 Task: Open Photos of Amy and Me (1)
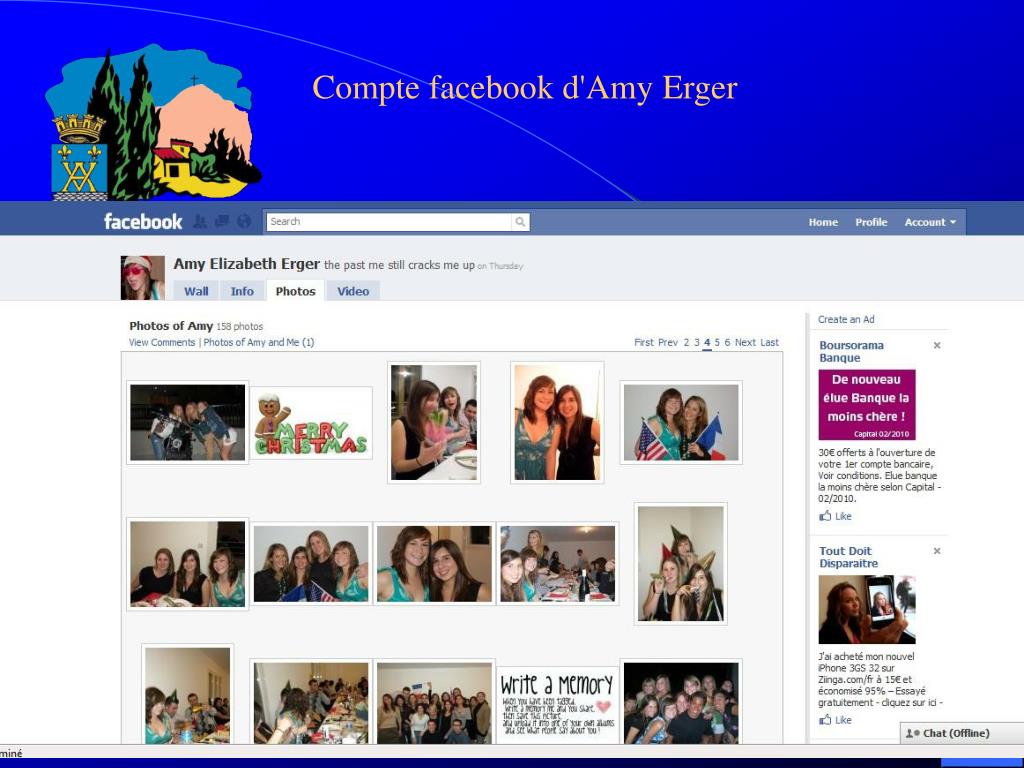[259, 342]
